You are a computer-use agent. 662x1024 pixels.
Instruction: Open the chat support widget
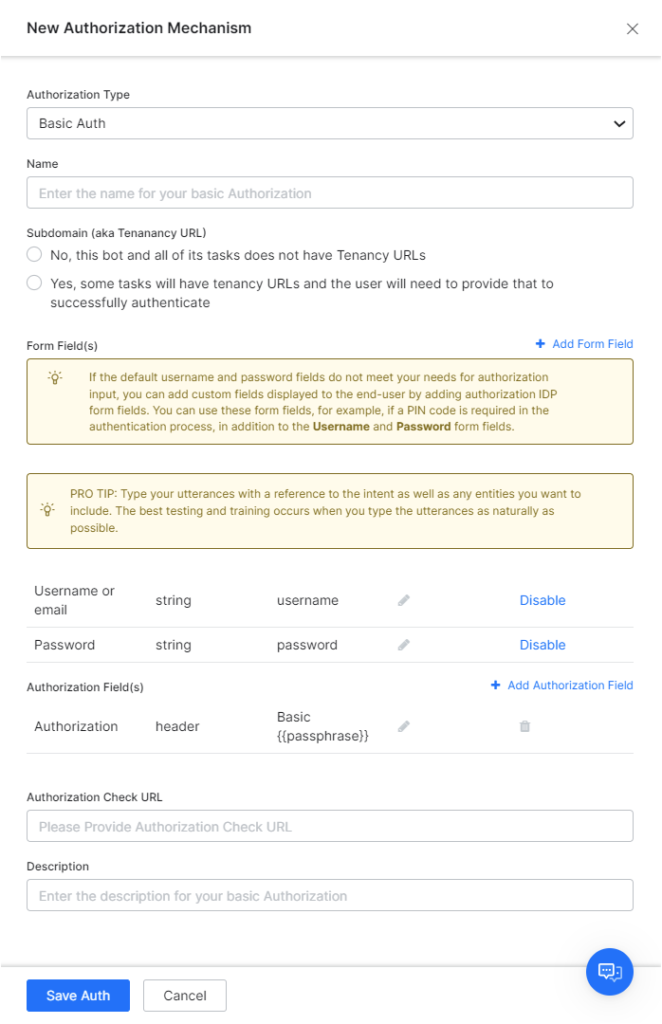click(x=609, y=971)
